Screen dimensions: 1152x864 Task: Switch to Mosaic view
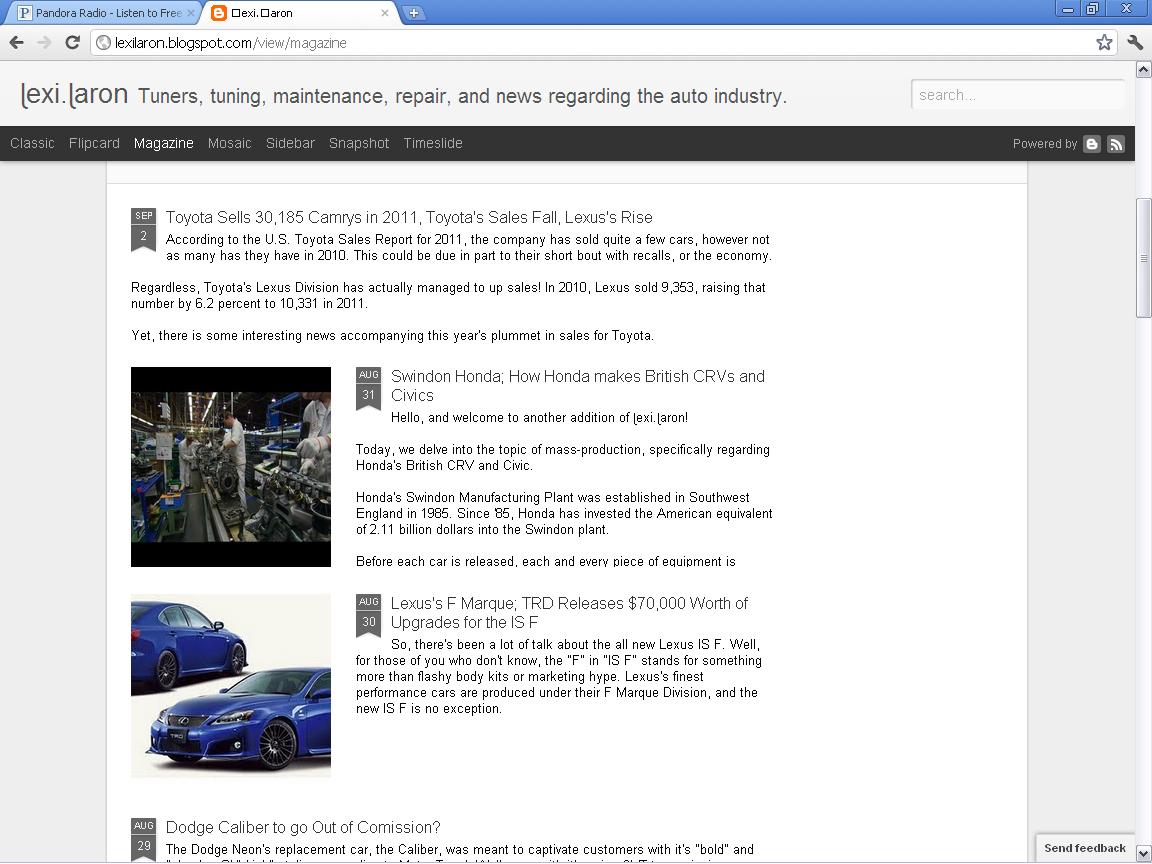tap(229, 143)
